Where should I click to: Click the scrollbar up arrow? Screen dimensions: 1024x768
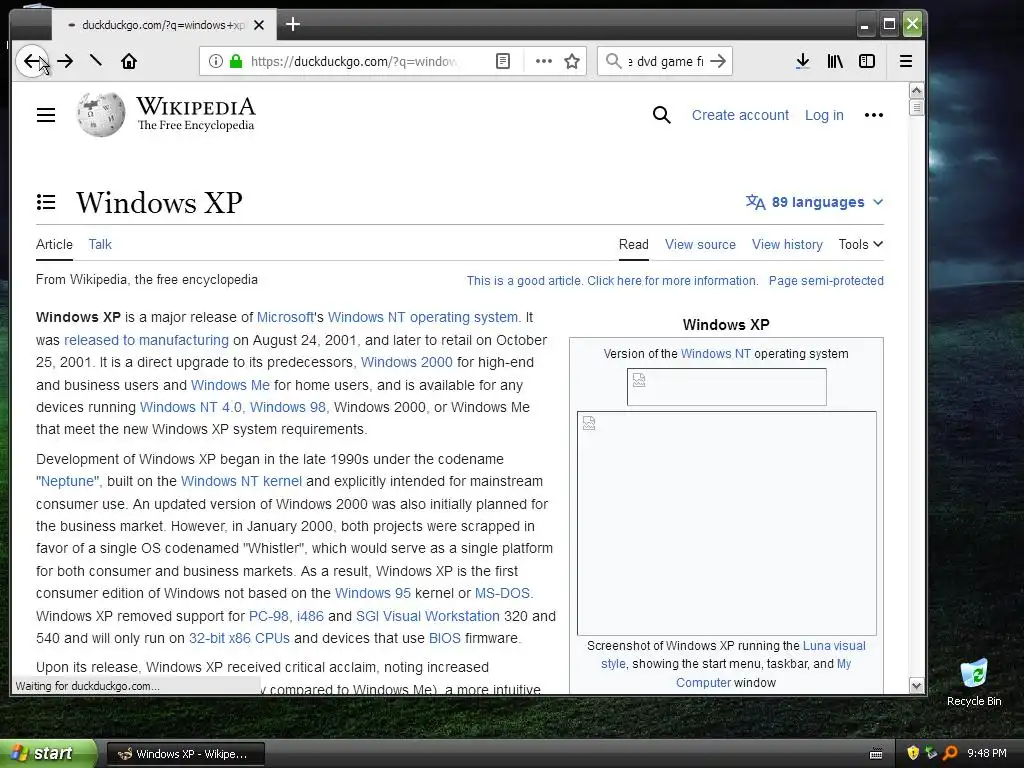(x=916, y=90)
